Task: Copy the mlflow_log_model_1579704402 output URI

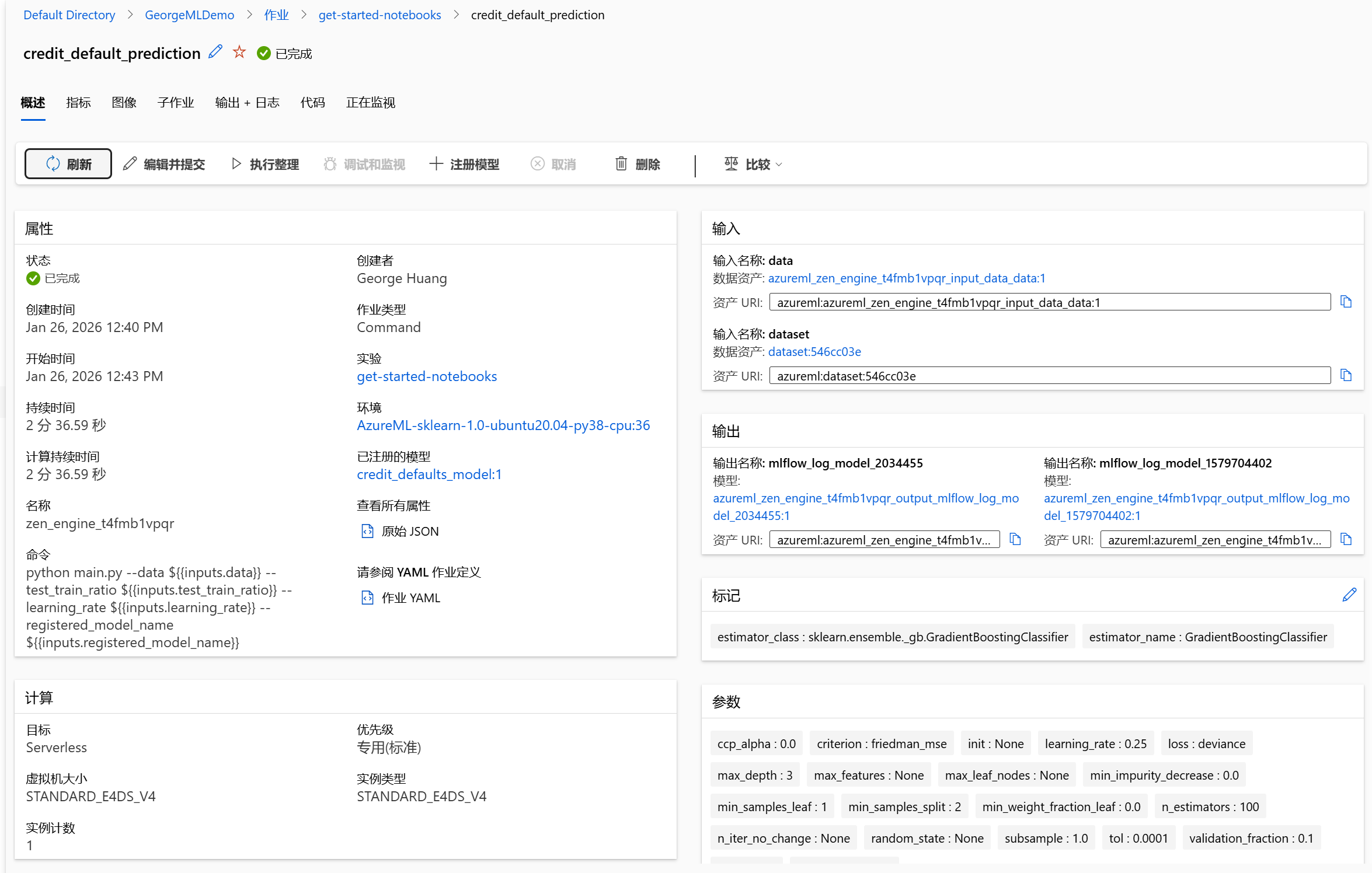Action: pyautogui.click(x=1346, y=539)
